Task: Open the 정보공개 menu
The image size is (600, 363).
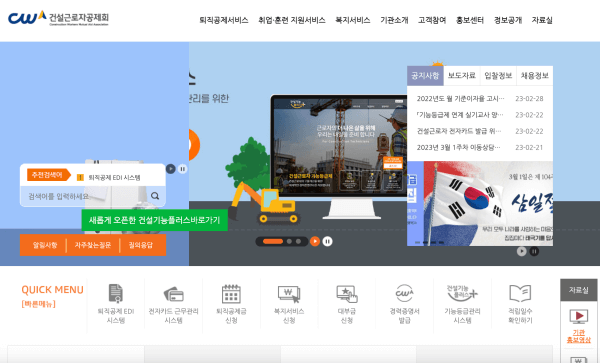Action: [508, 20]
